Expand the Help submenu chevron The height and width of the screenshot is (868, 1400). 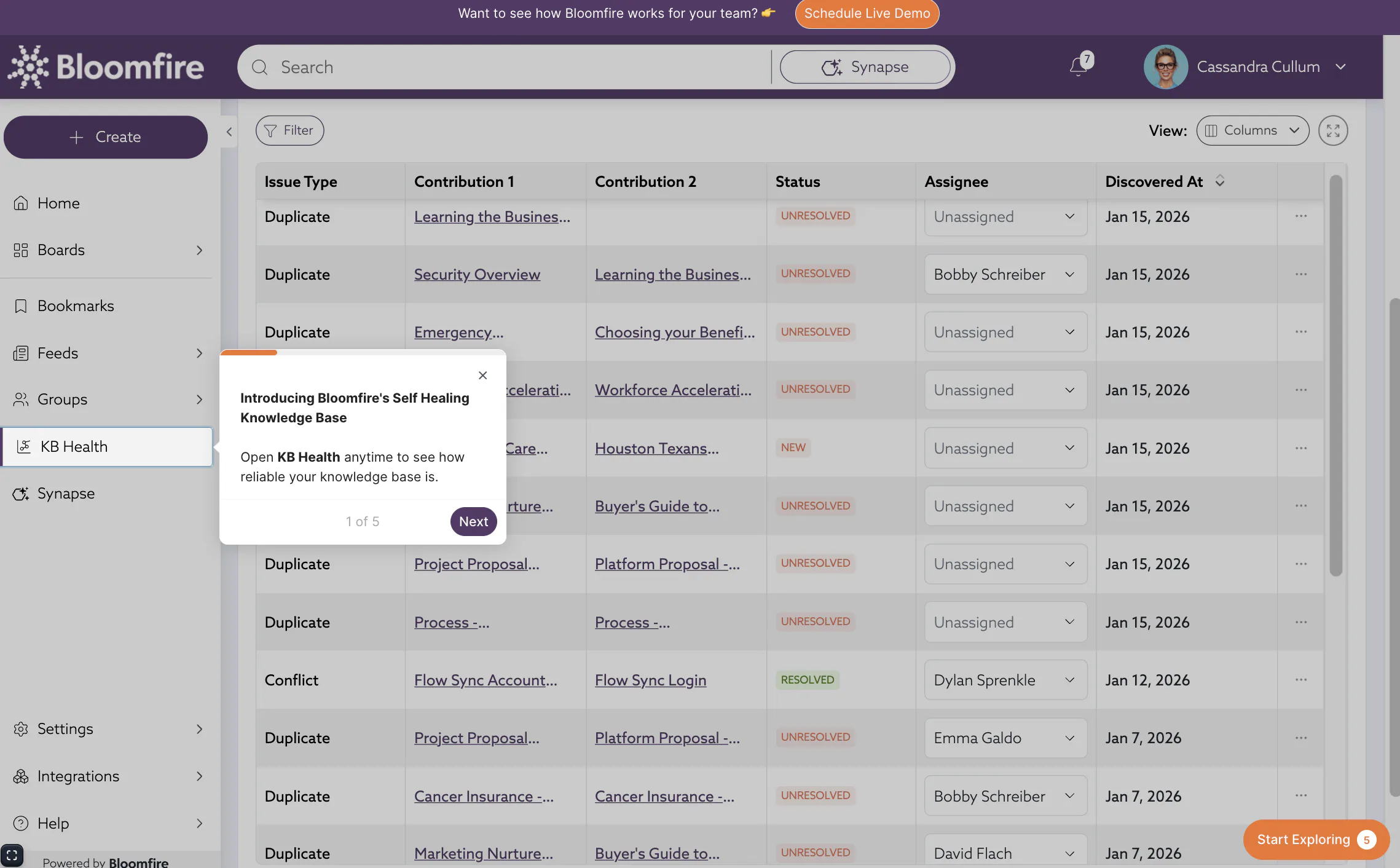pyautogui.click(x=199, y=823)
